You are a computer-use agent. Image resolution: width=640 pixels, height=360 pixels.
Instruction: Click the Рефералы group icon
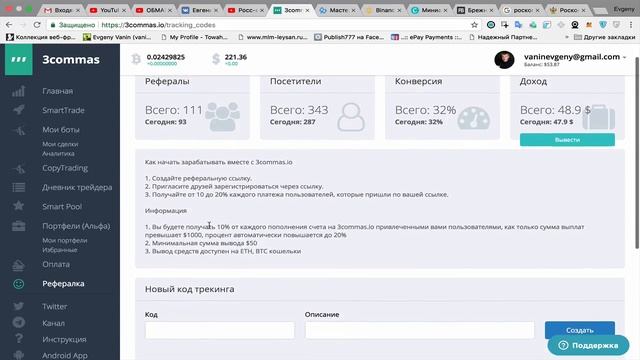(222, 116)
